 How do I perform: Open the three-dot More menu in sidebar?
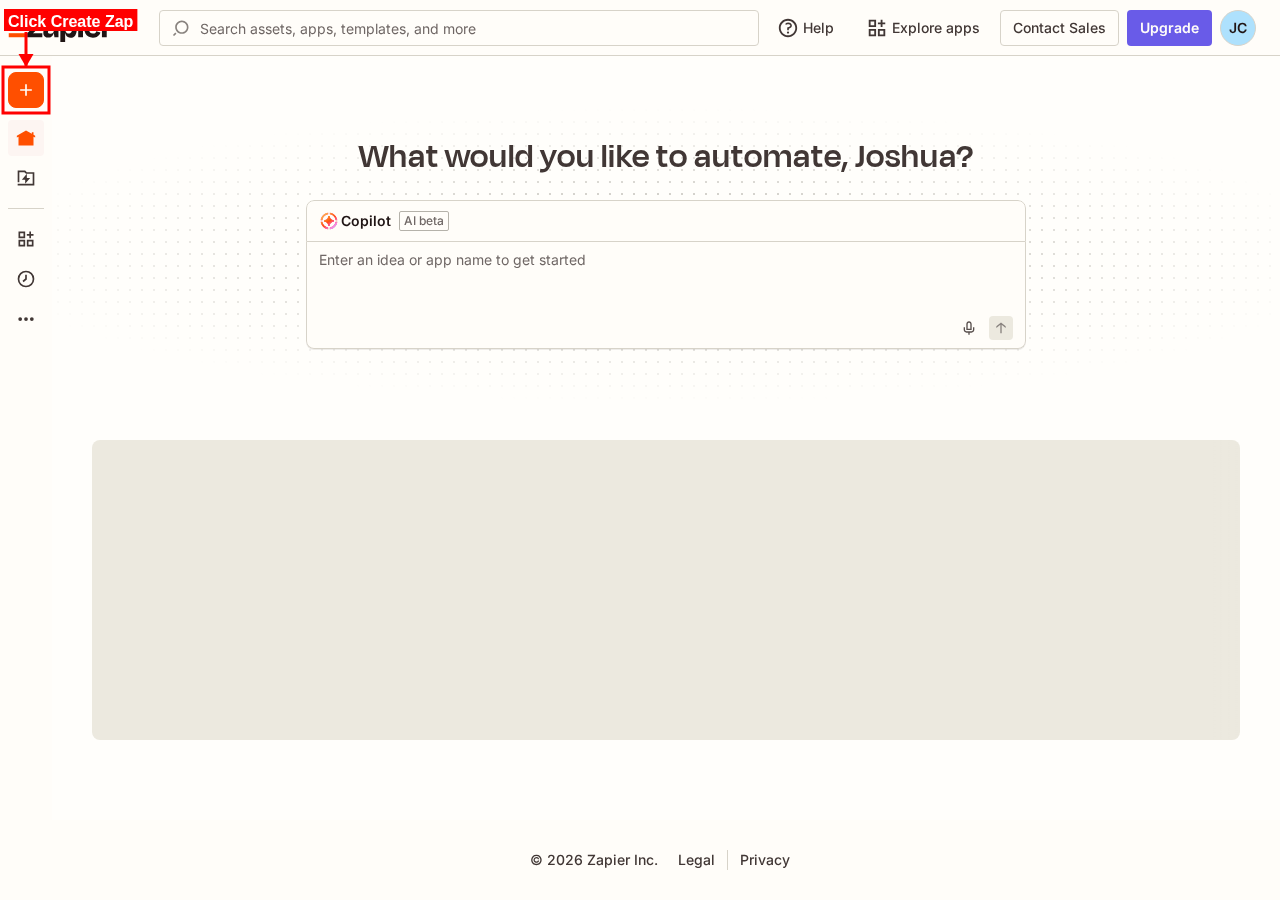pos(25,318)
